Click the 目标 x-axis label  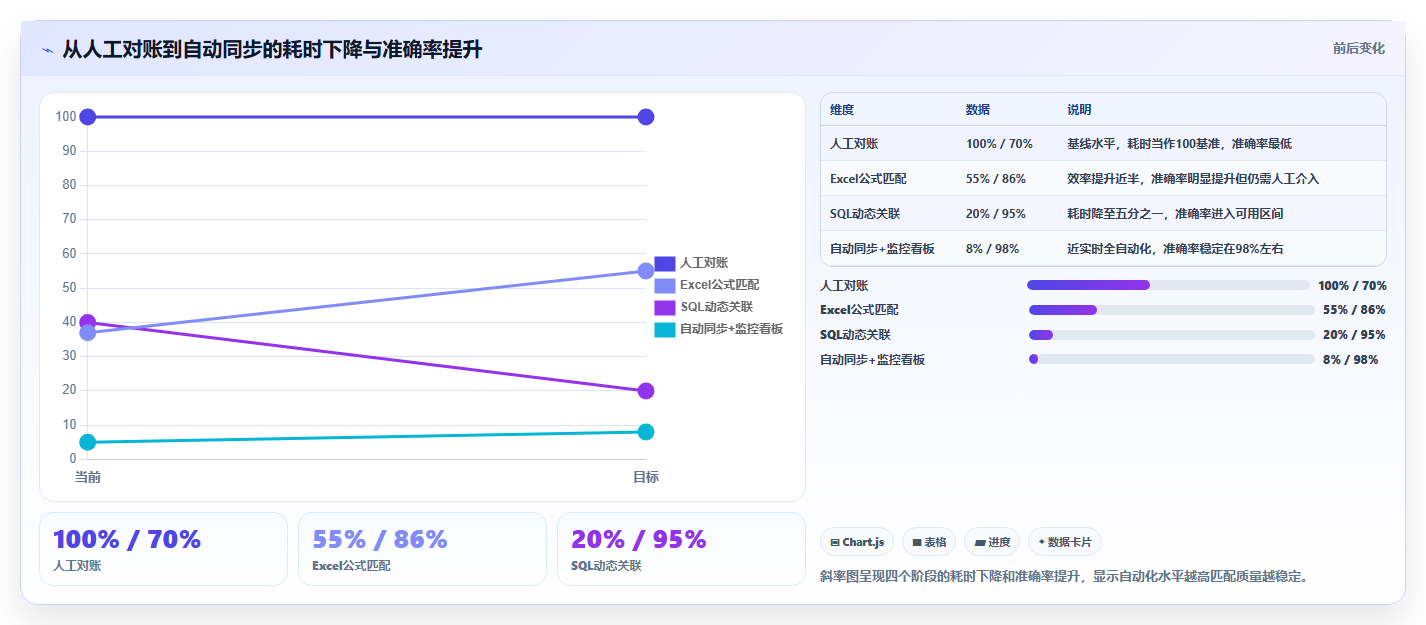point(646,477)
